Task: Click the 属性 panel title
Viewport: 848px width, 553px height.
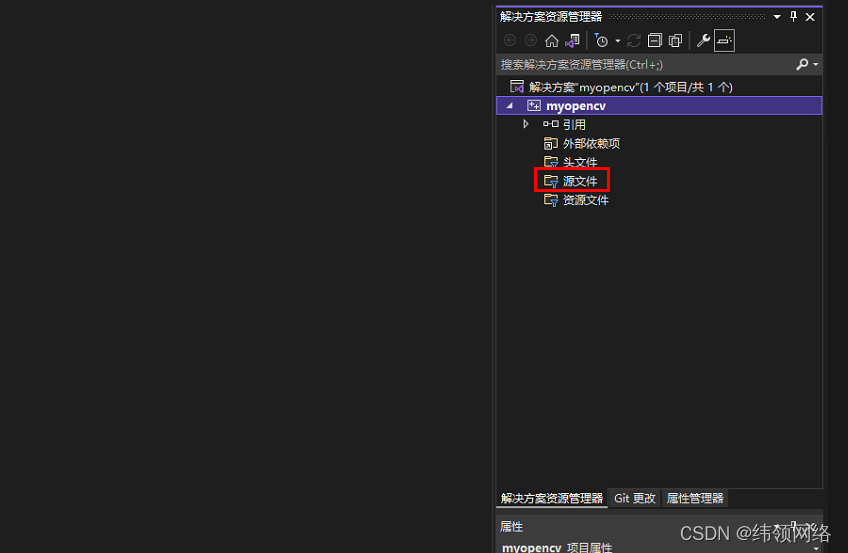Action: coord(512,527)
